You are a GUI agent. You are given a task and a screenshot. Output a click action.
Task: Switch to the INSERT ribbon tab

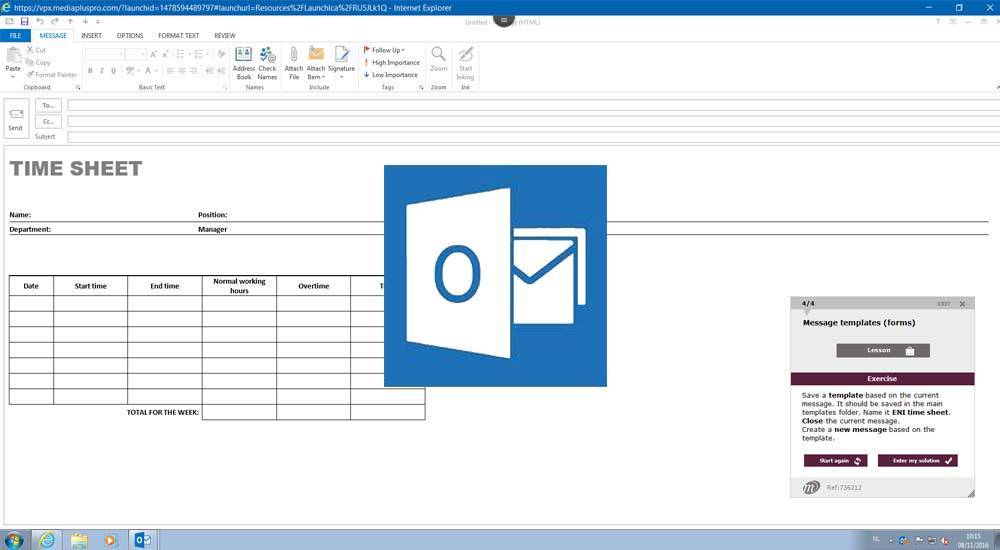coord(91,36)
